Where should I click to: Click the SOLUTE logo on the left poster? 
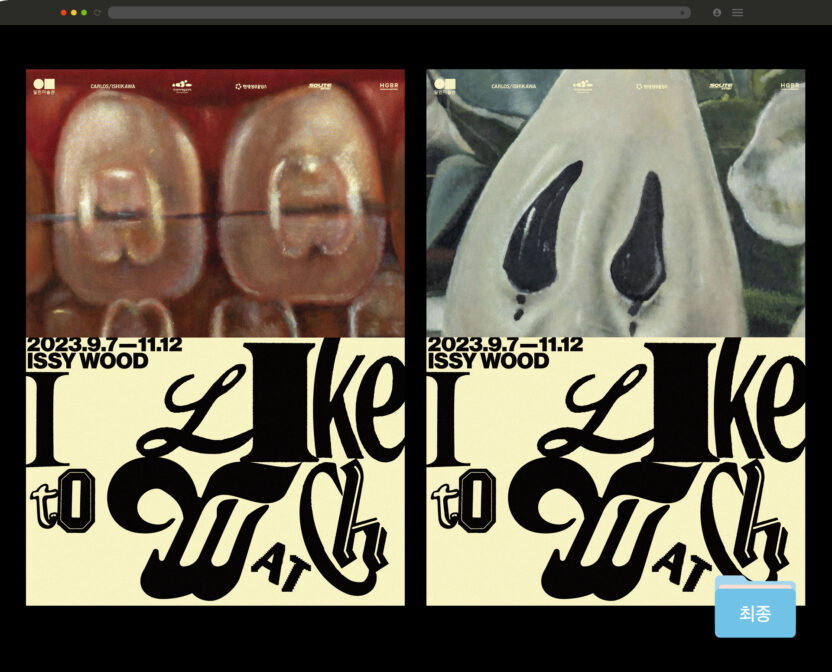[x=320, y=86]
